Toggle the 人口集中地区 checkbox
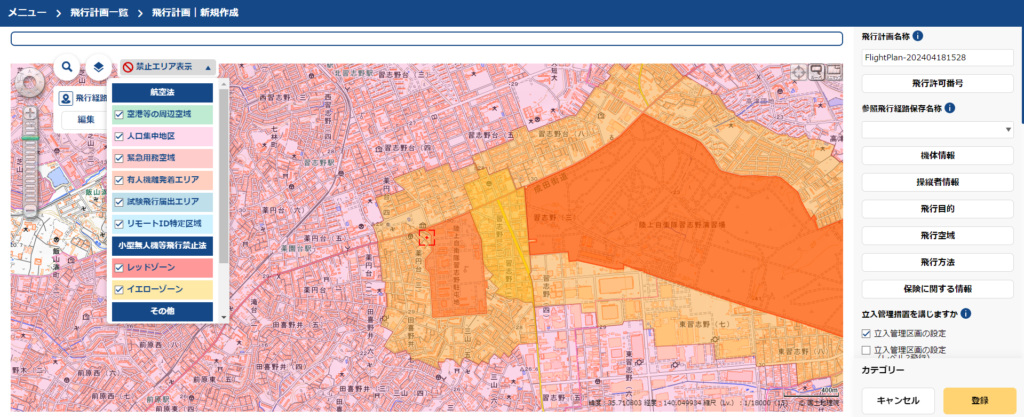The width and height of the screenshot is (1024, 417). pyautogui.click(x=119, y=135)
